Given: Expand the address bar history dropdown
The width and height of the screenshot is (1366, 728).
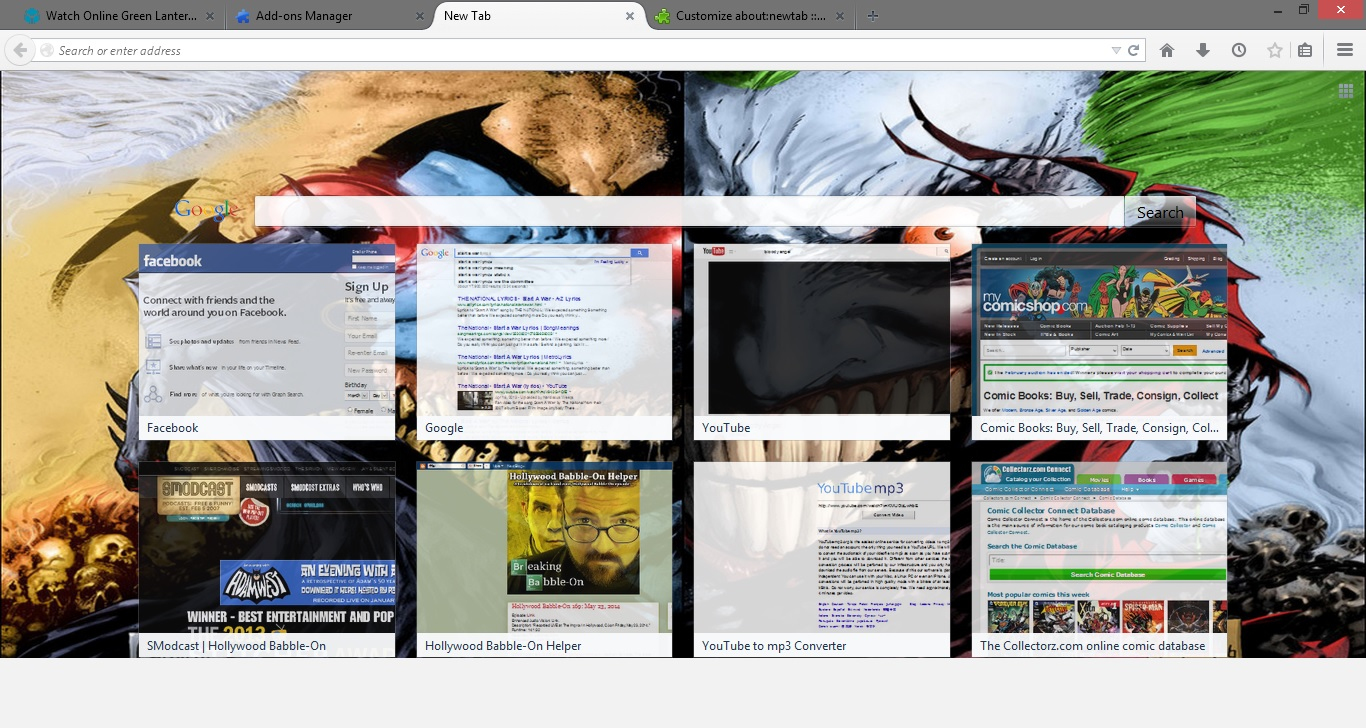Looking at the screenshot, I should click(1116, 50).
